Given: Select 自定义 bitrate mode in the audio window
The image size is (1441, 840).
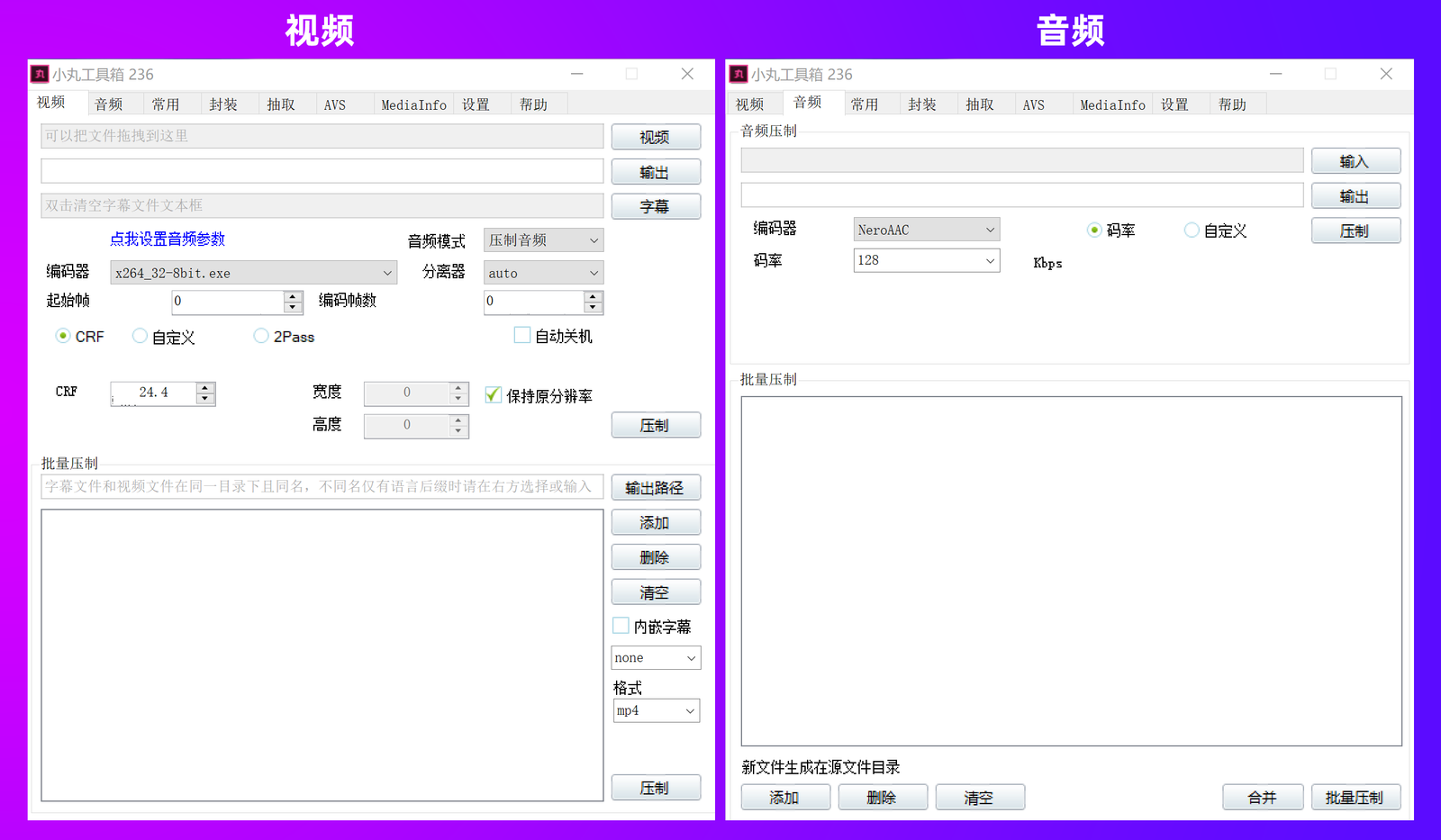Looking at the screenshot, I should pos(1191,230).
